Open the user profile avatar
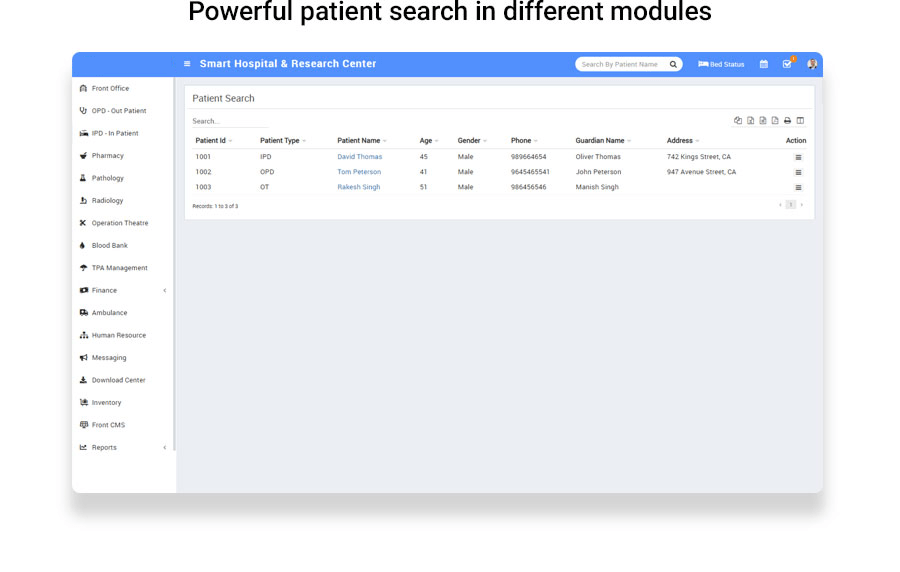 (x=812, y=64)
